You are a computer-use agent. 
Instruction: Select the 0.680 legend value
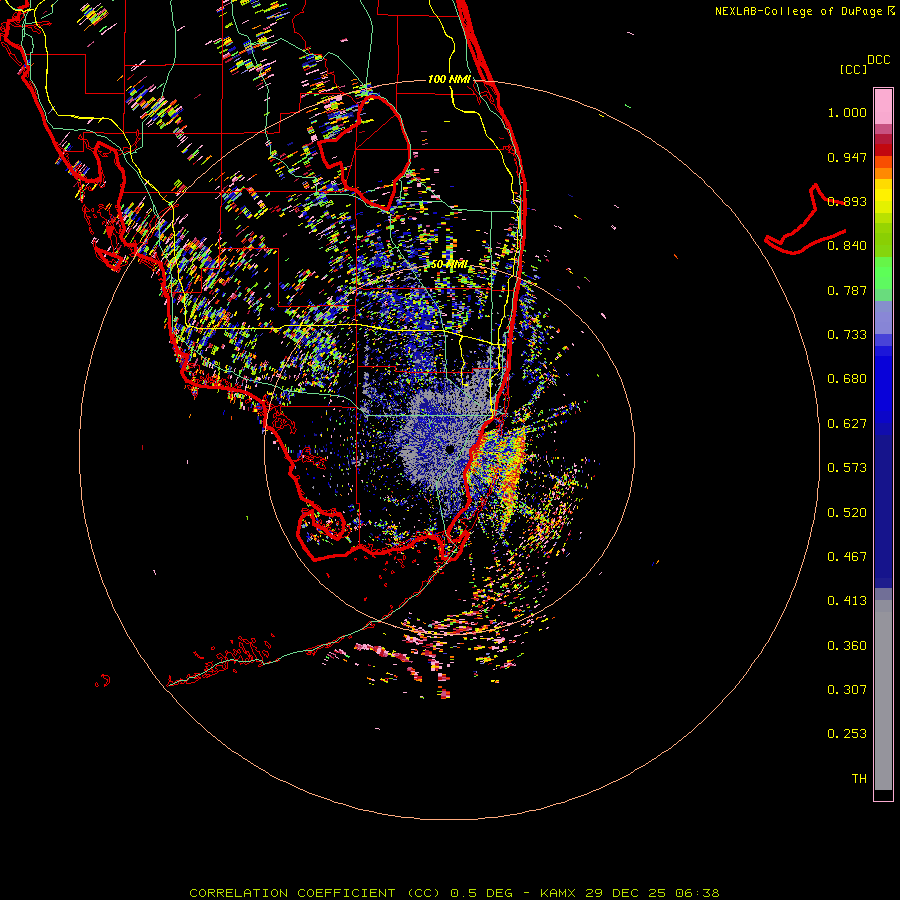[x=847, y=379]
